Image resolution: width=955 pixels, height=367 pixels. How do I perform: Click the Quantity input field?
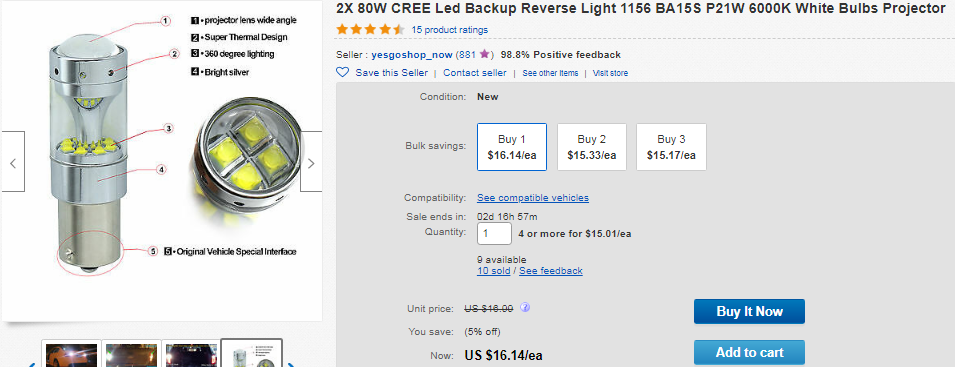pos(494,234)
